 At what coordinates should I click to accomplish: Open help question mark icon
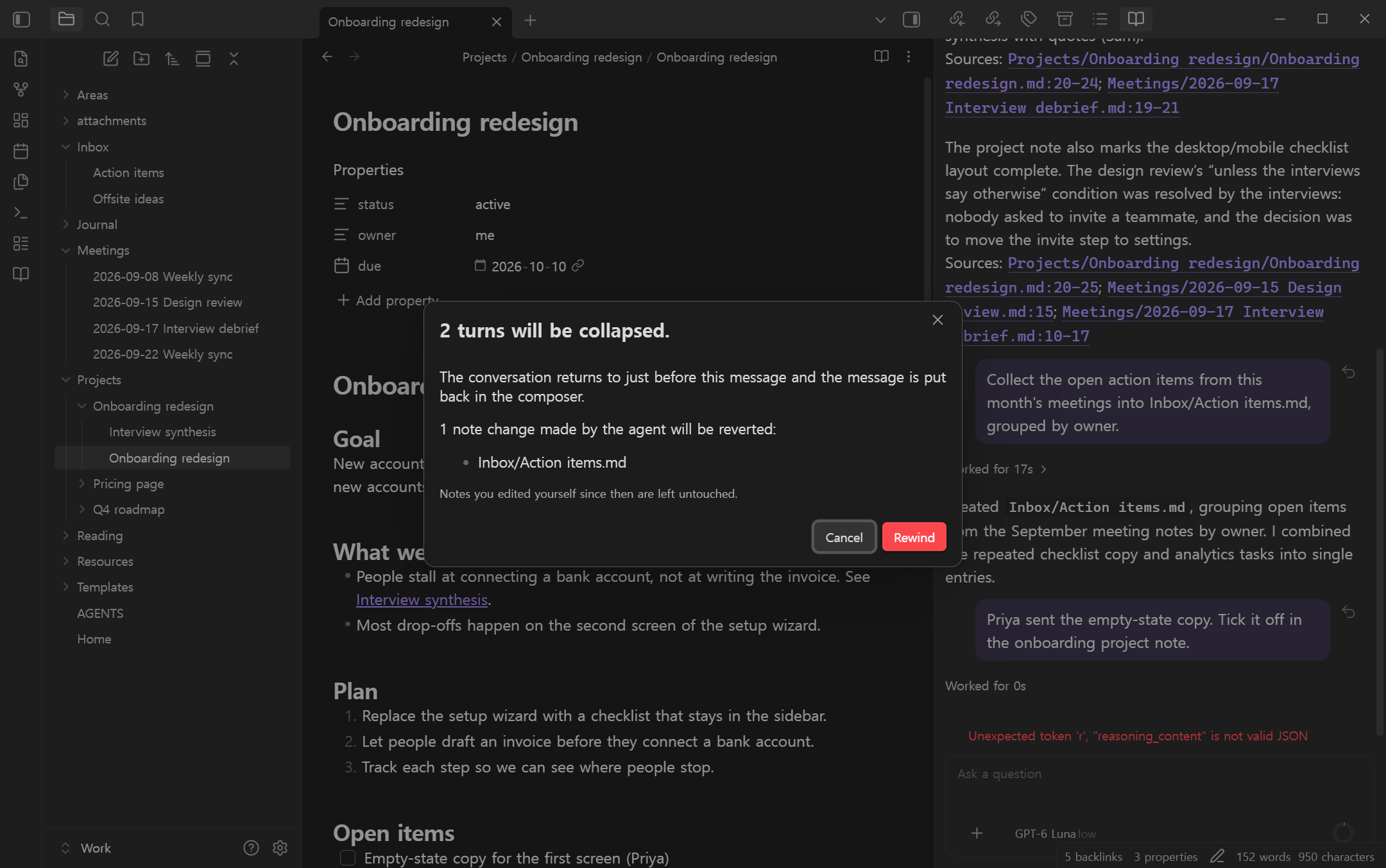(251, 847)
